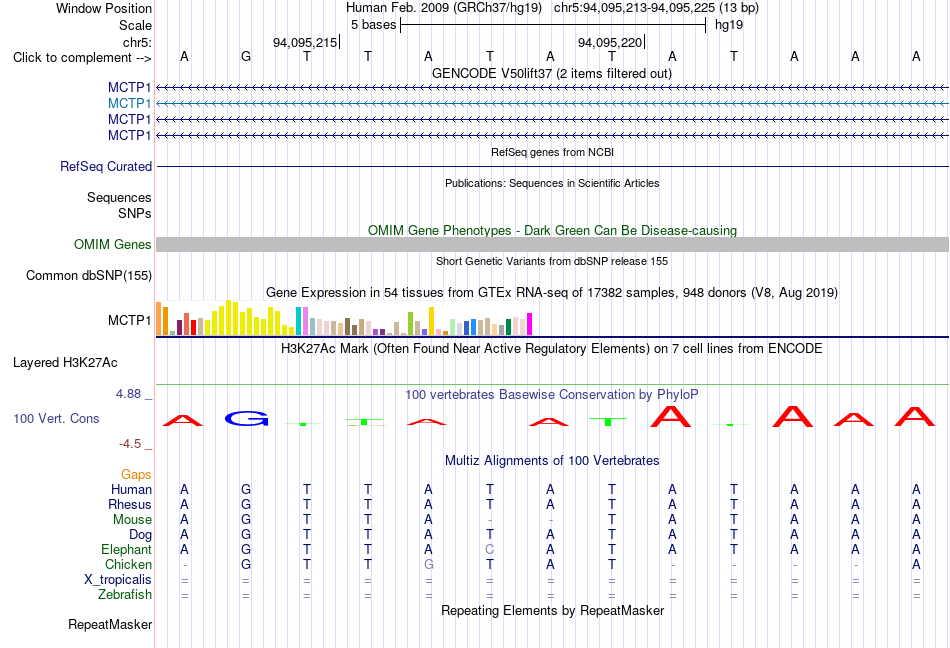Screen dimensions: 950x648
Task: Click the faded G in the Chicken row
Action: (428, 564)
